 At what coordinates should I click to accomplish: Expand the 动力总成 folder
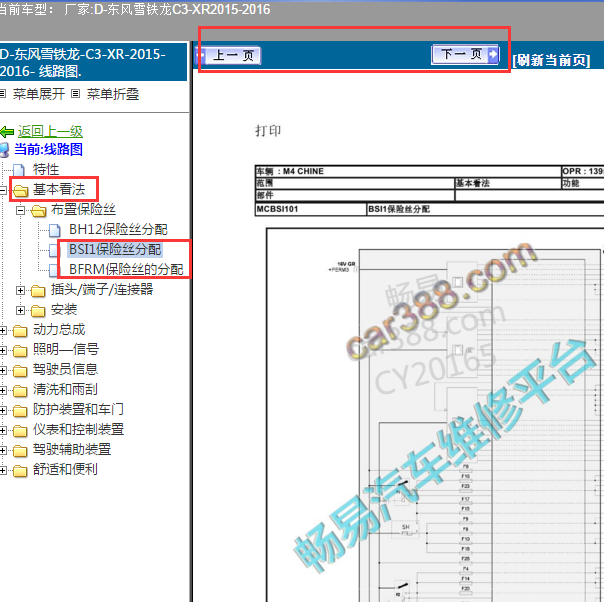(3, 330)
